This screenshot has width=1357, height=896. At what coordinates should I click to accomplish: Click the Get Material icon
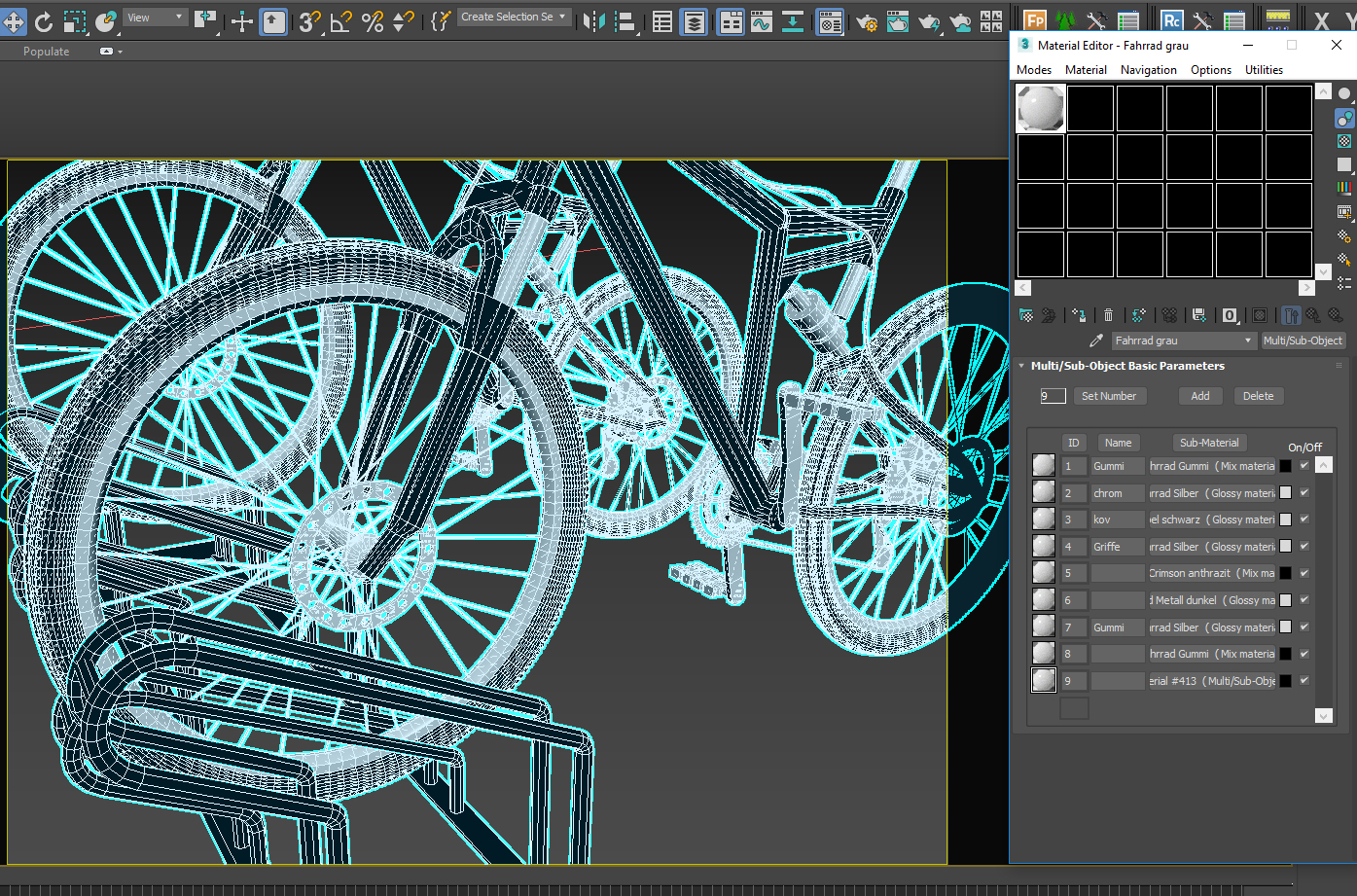[1025, 315]
